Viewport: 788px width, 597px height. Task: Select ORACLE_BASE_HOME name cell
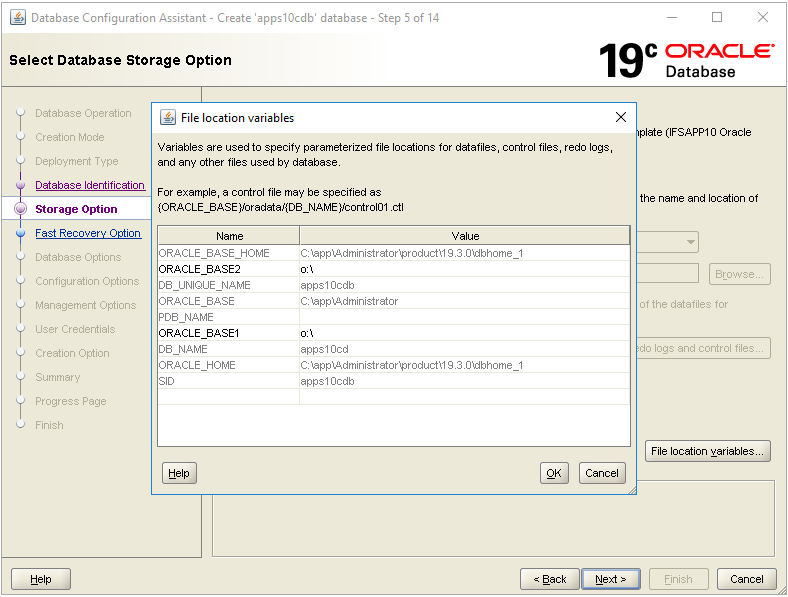coord(229,253)
